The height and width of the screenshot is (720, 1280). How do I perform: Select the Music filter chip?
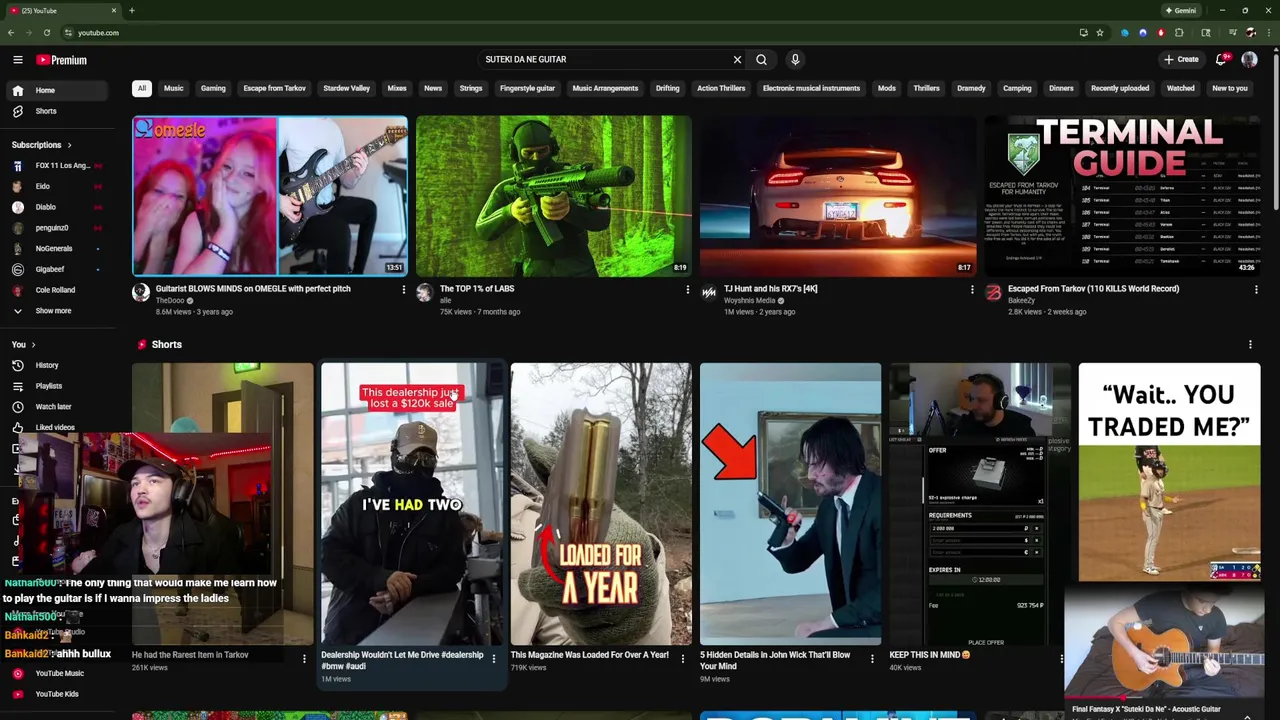click(x=174, y=88)
